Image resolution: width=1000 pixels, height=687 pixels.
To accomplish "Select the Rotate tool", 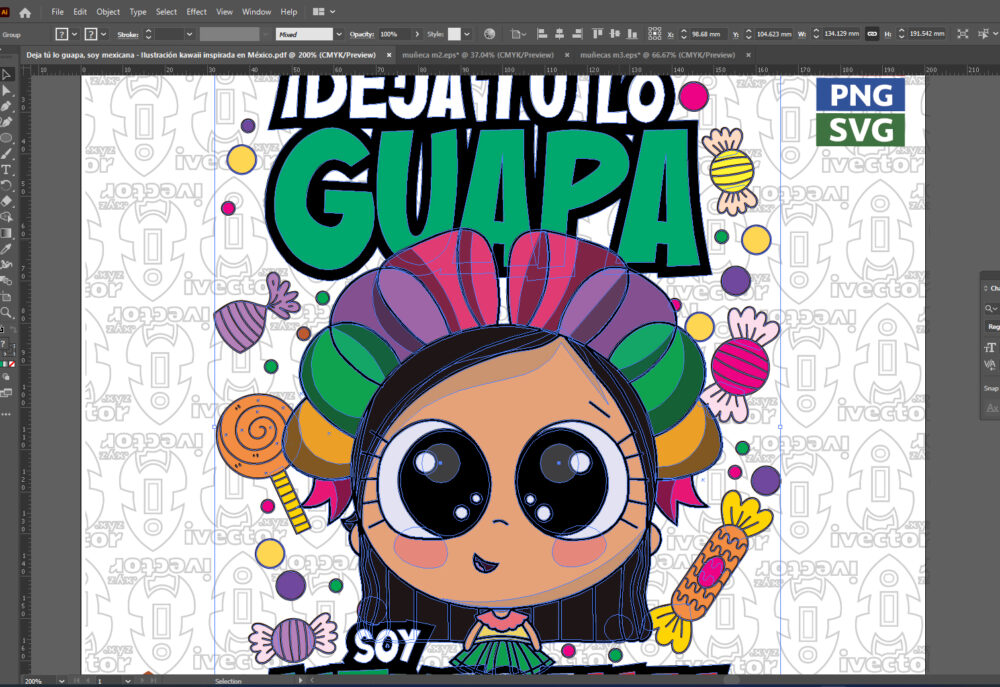I will (6, 185).
